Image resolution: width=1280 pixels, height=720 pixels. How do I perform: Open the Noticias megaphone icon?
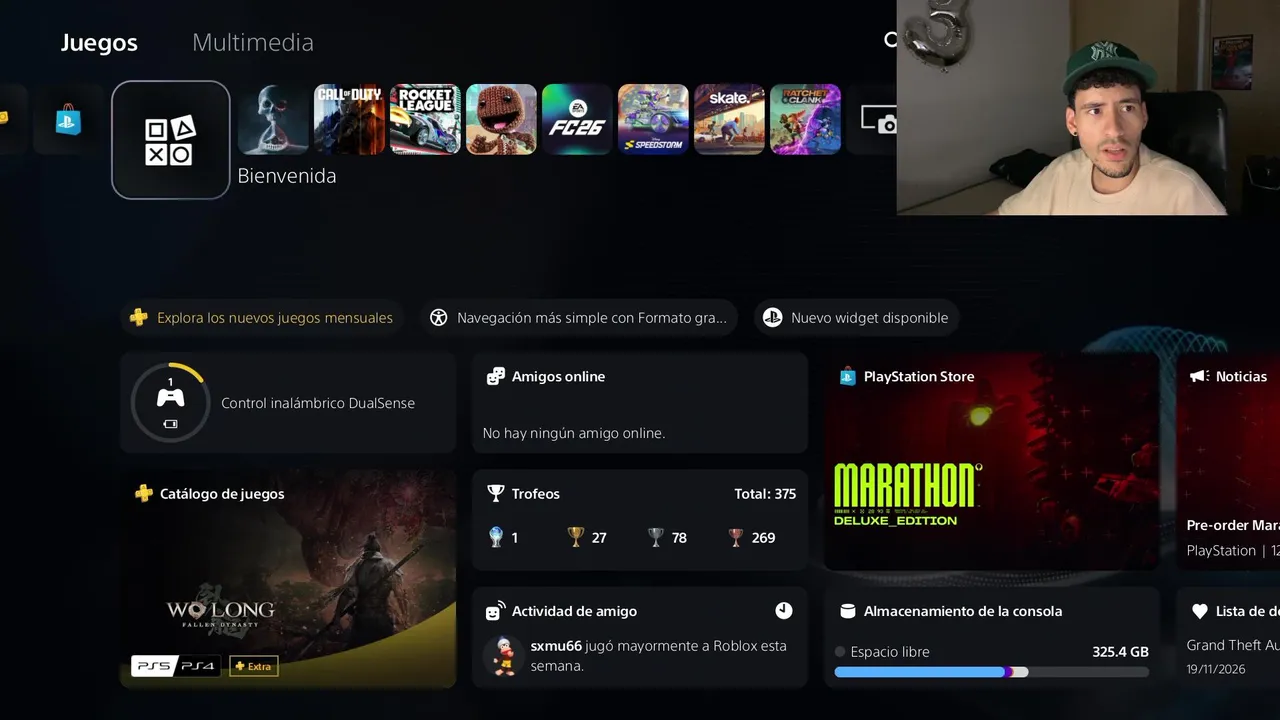point(1199,377)
